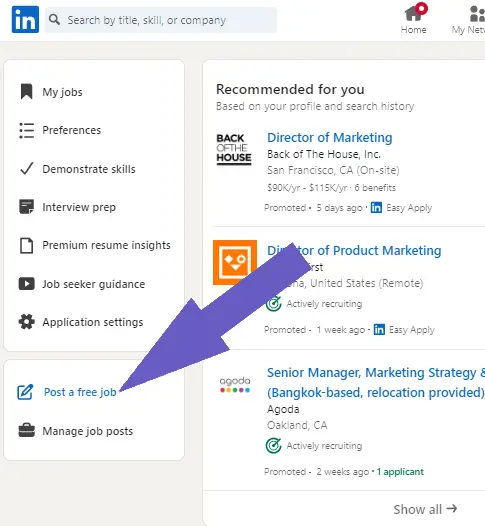Click the Job seeker guidance video icon

click(x=26, y=284)
